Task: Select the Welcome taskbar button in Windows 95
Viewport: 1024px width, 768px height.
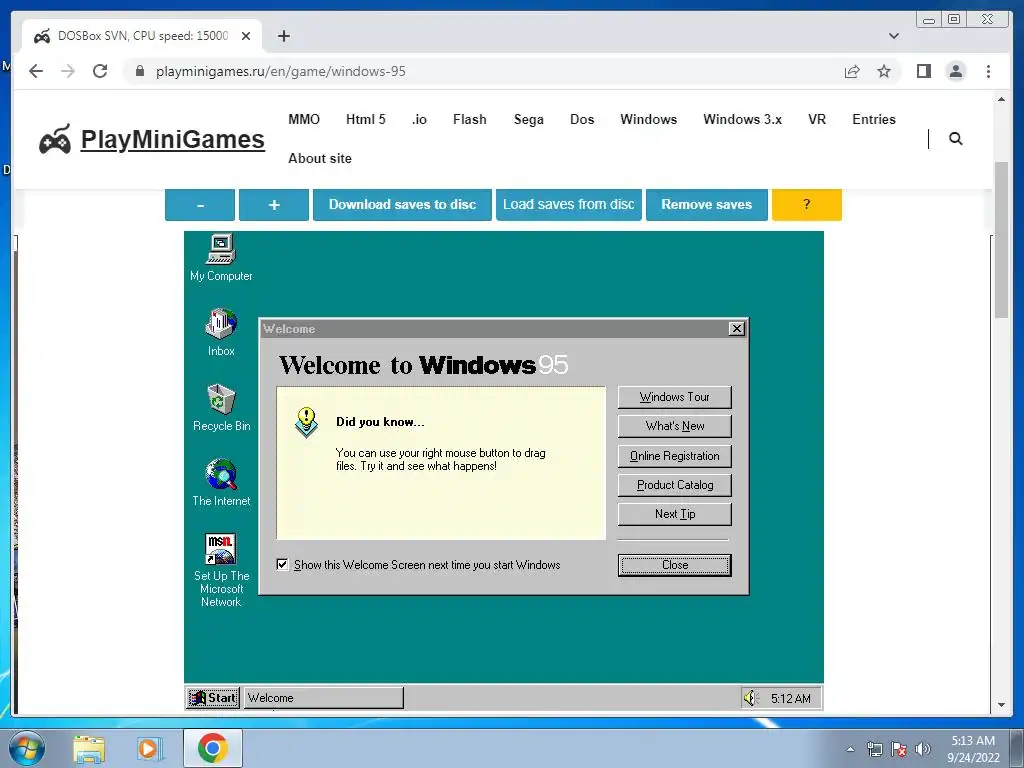Action: tap(324, 697)
